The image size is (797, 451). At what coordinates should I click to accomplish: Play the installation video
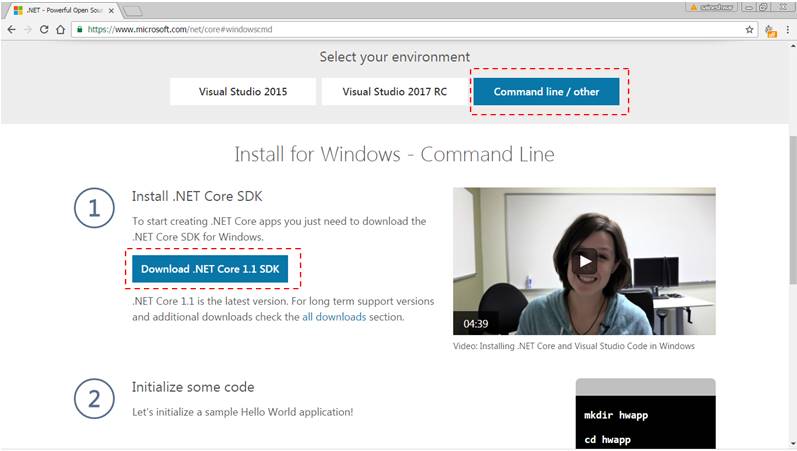coord(585,261)
